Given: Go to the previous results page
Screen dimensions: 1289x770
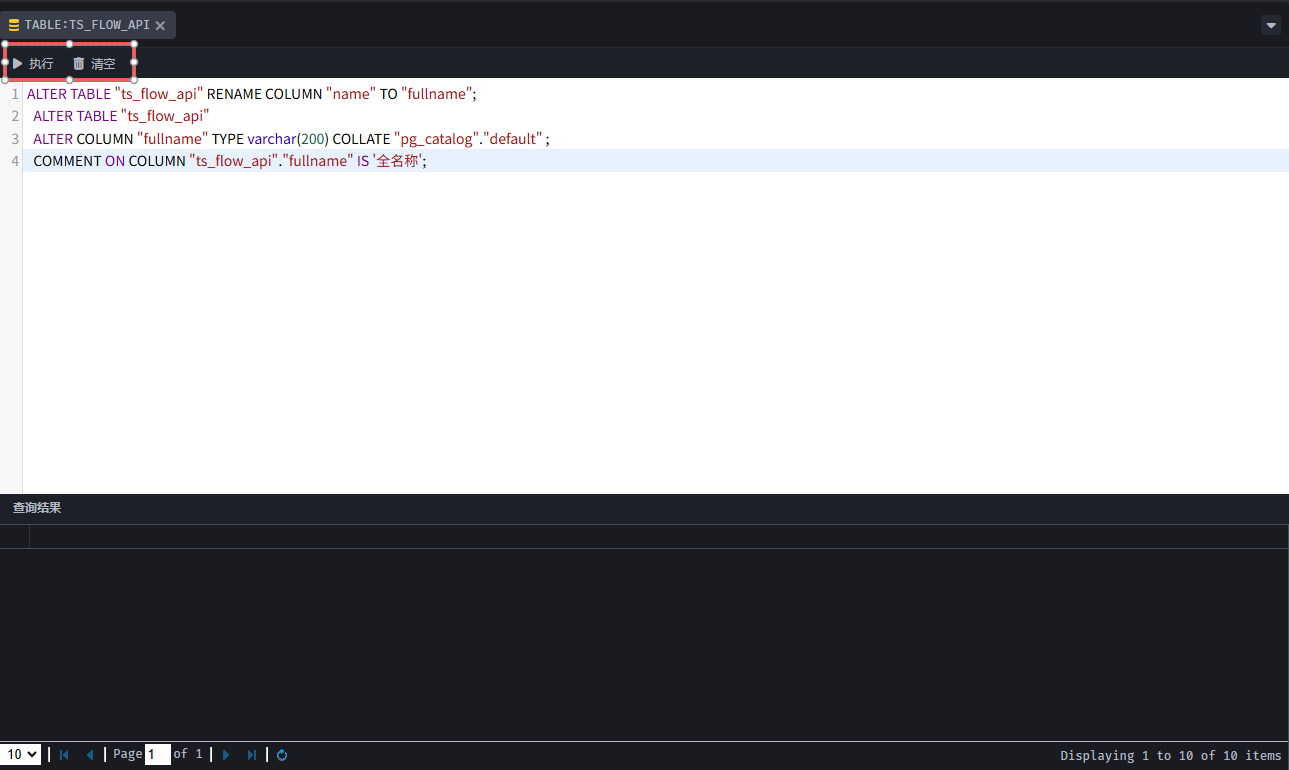Looking at the screenshot, I should [89, 755].
